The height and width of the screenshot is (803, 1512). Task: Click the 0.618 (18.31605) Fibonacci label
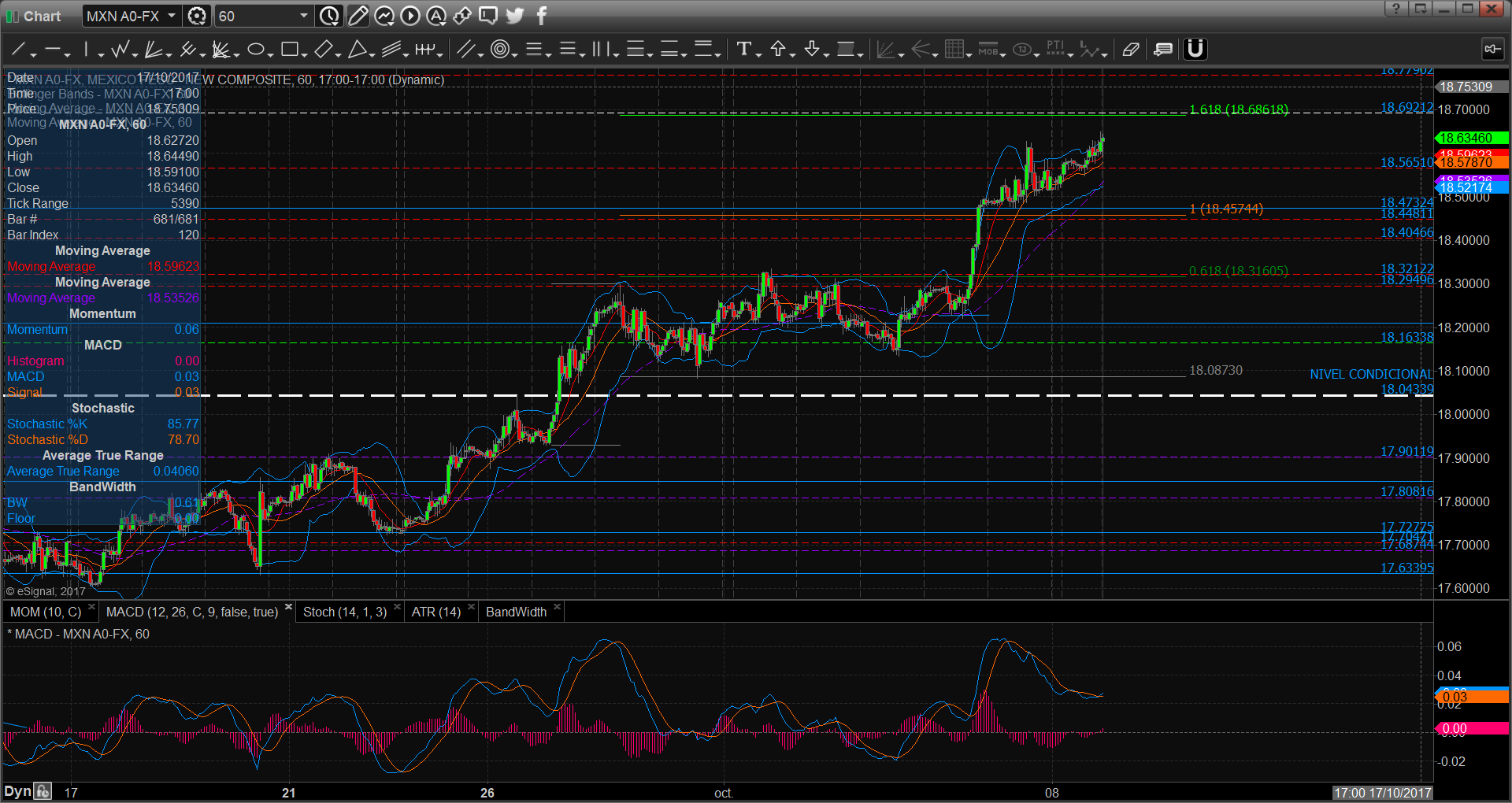coord(1239,271)
